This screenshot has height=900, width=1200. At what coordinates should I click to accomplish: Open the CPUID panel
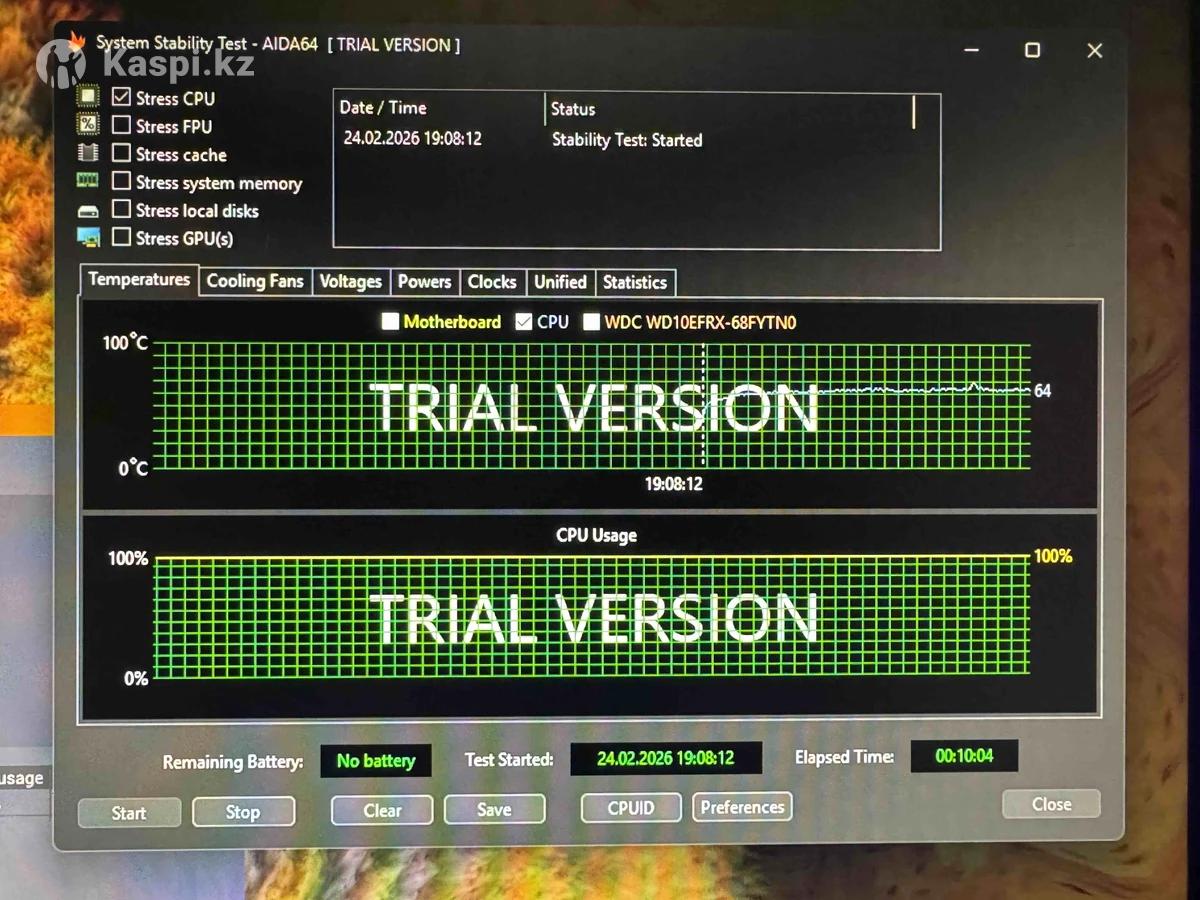pos(631,807)
